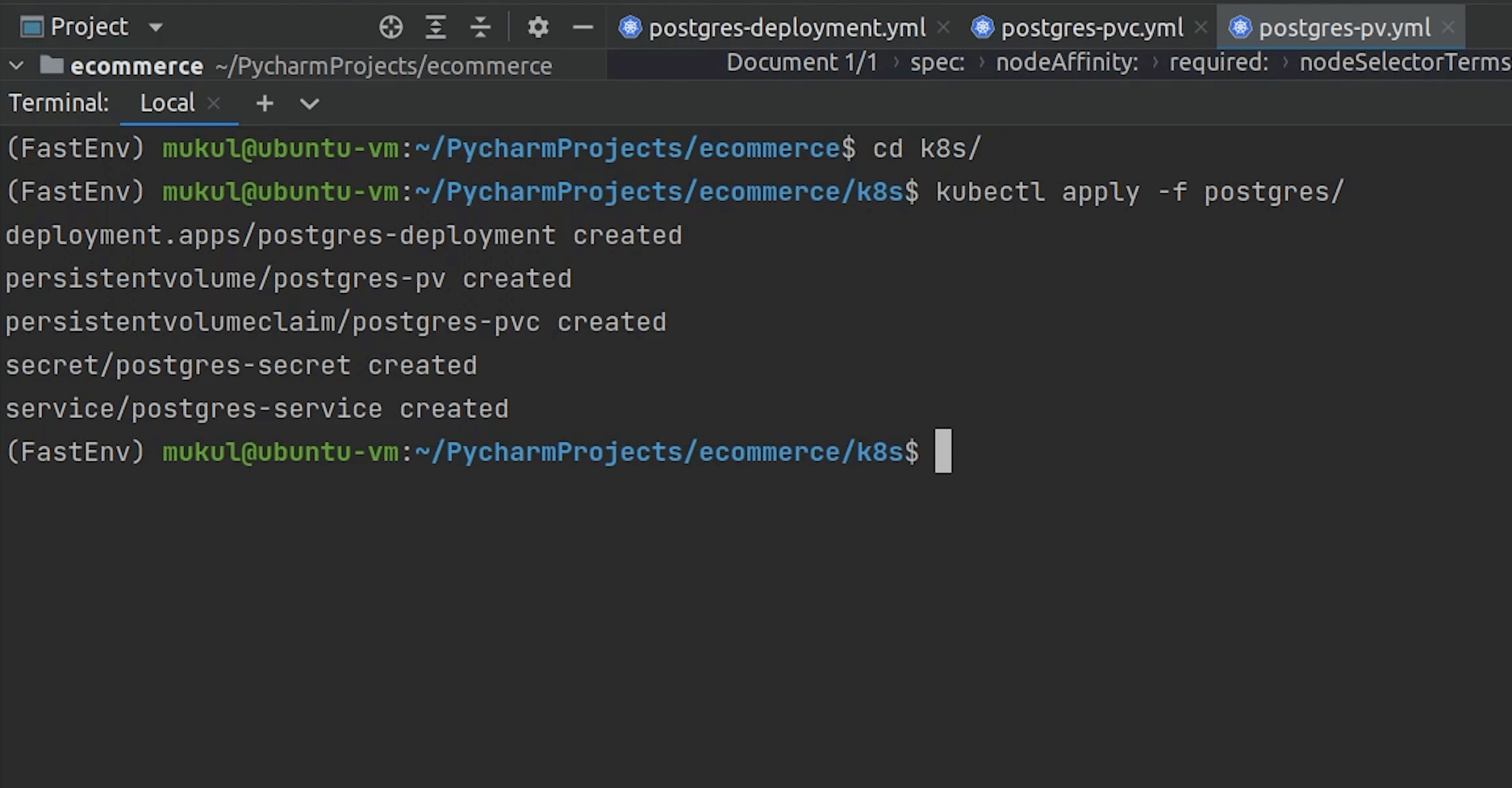Switch to postgres-pvc.yml tab
1512x788 pixels.
(x=1091, y=28)
